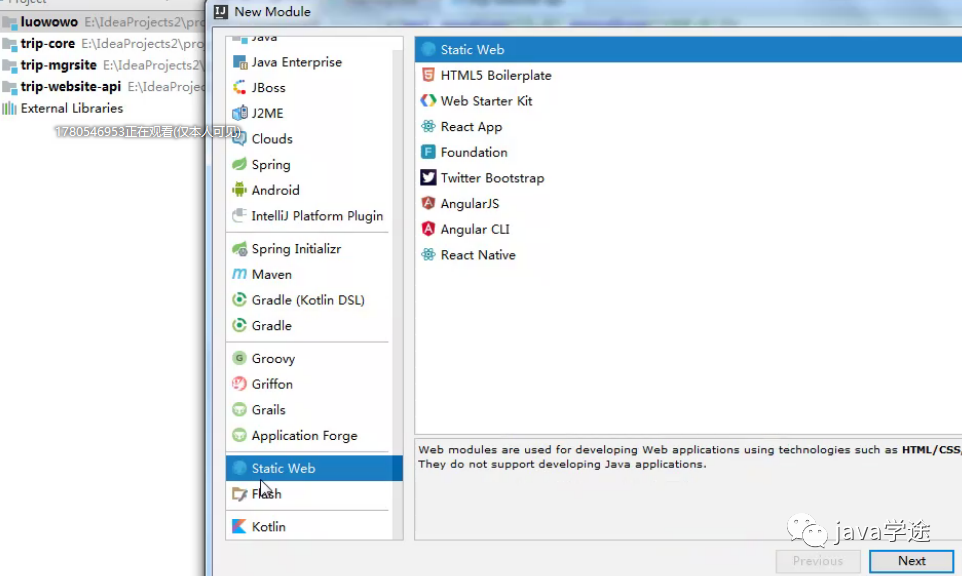The height and width of the screenshot is (576, 962).
Task: Select the Kotlin category label
Action: click(268, 527)
